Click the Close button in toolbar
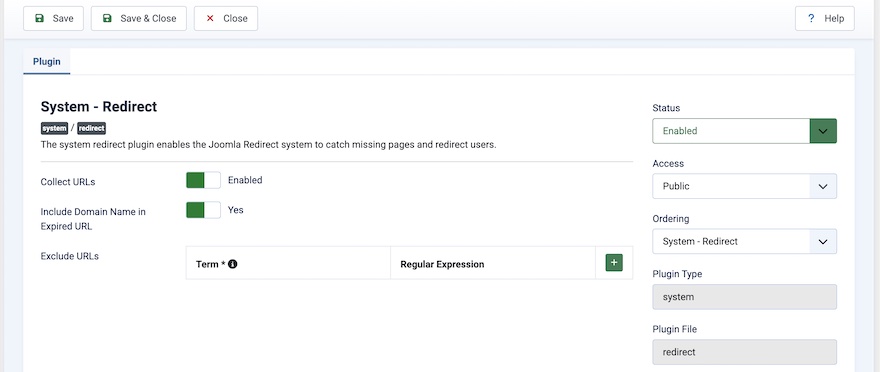The height and width of the screenshot is (372, 880). click(x=226, y=19)
